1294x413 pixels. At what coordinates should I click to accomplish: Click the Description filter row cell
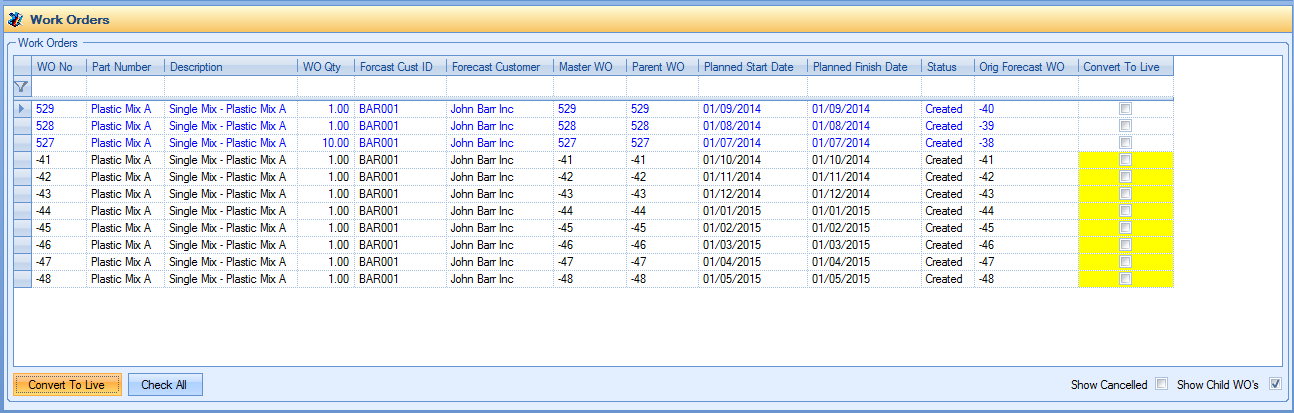pyautogui.click(x=230, y=87)
